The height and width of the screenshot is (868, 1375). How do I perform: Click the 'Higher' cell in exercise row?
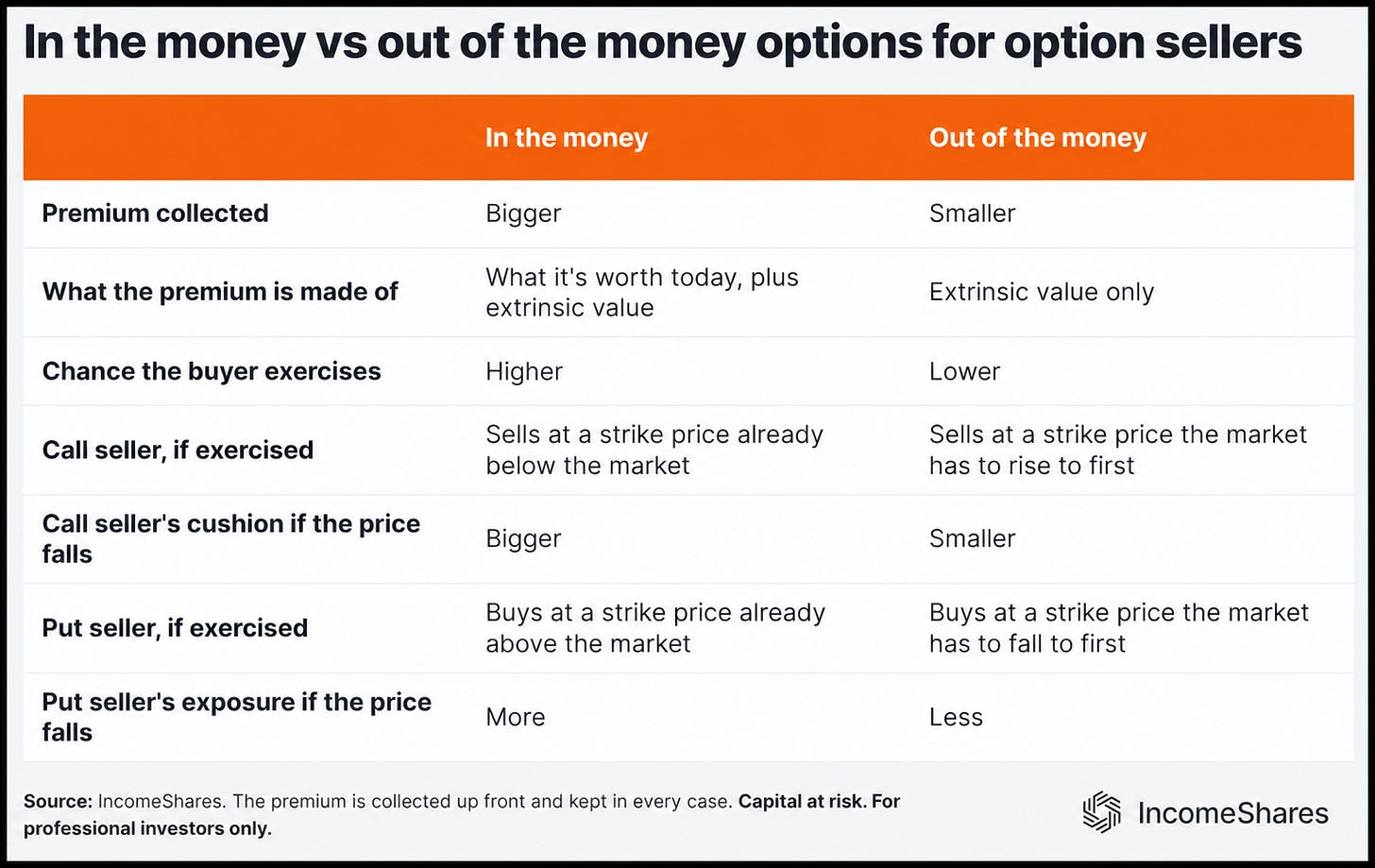524,371
